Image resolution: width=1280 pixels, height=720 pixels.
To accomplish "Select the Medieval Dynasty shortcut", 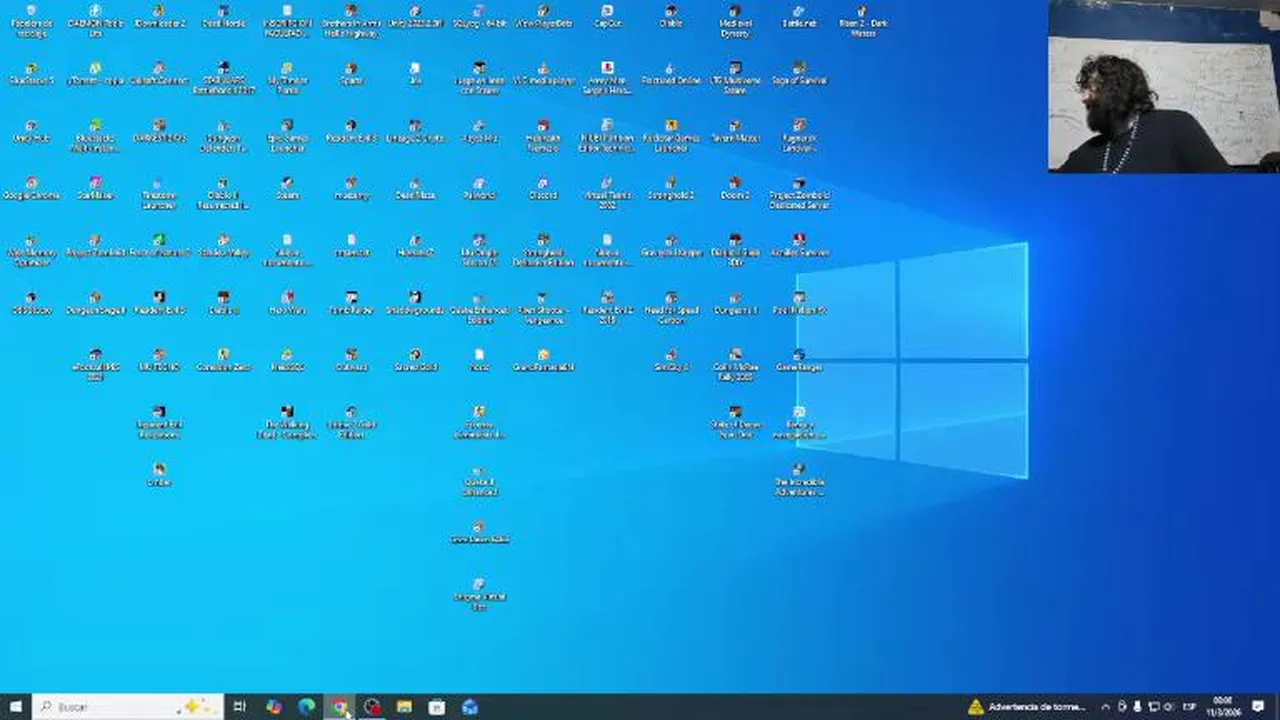I will [735, 20].
